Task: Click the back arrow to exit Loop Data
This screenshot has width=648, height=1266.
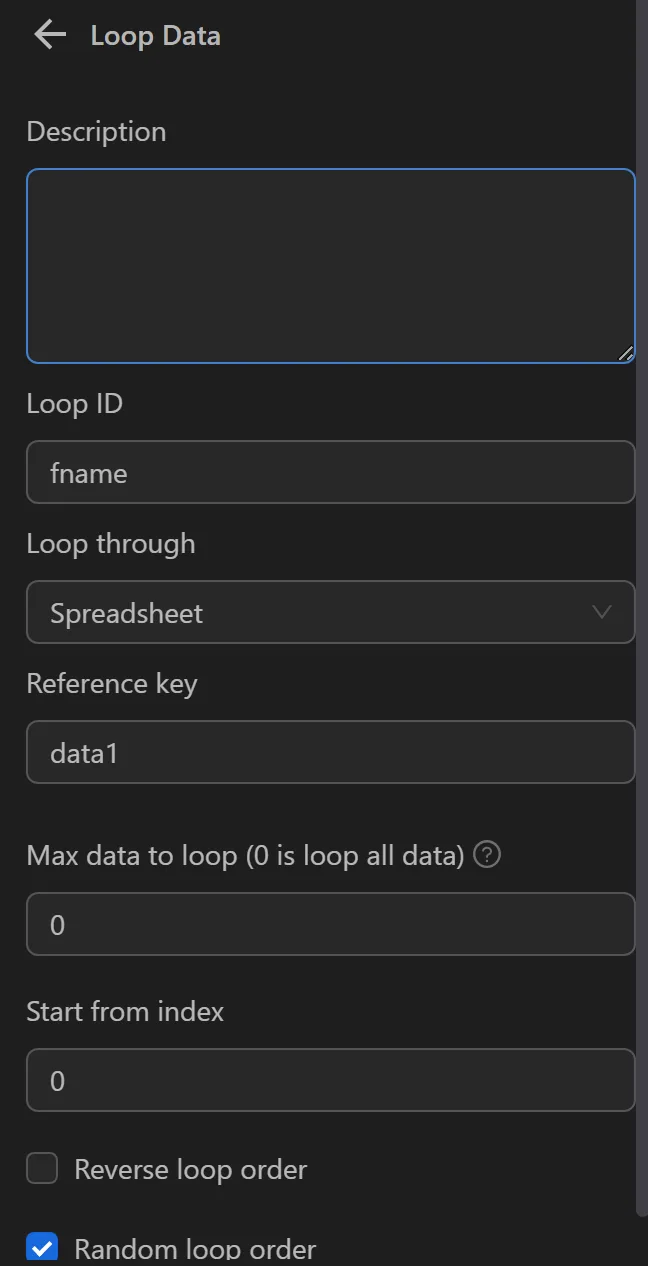Action: point(49,35)
